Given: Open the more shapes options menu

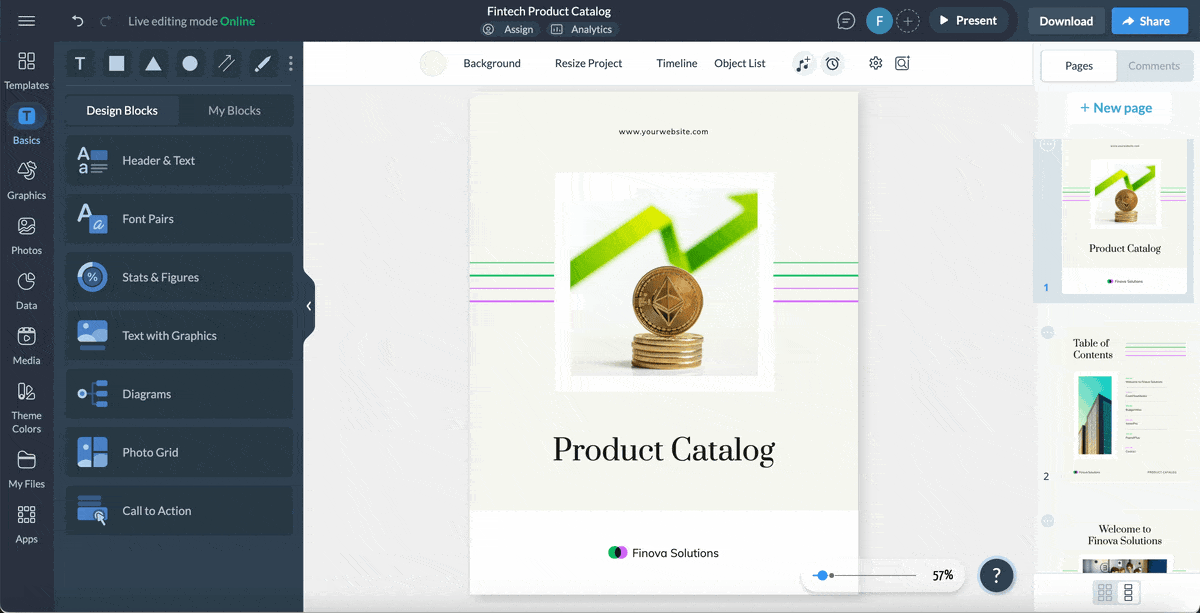Looking at the screenshot, I should coord(291,63).
